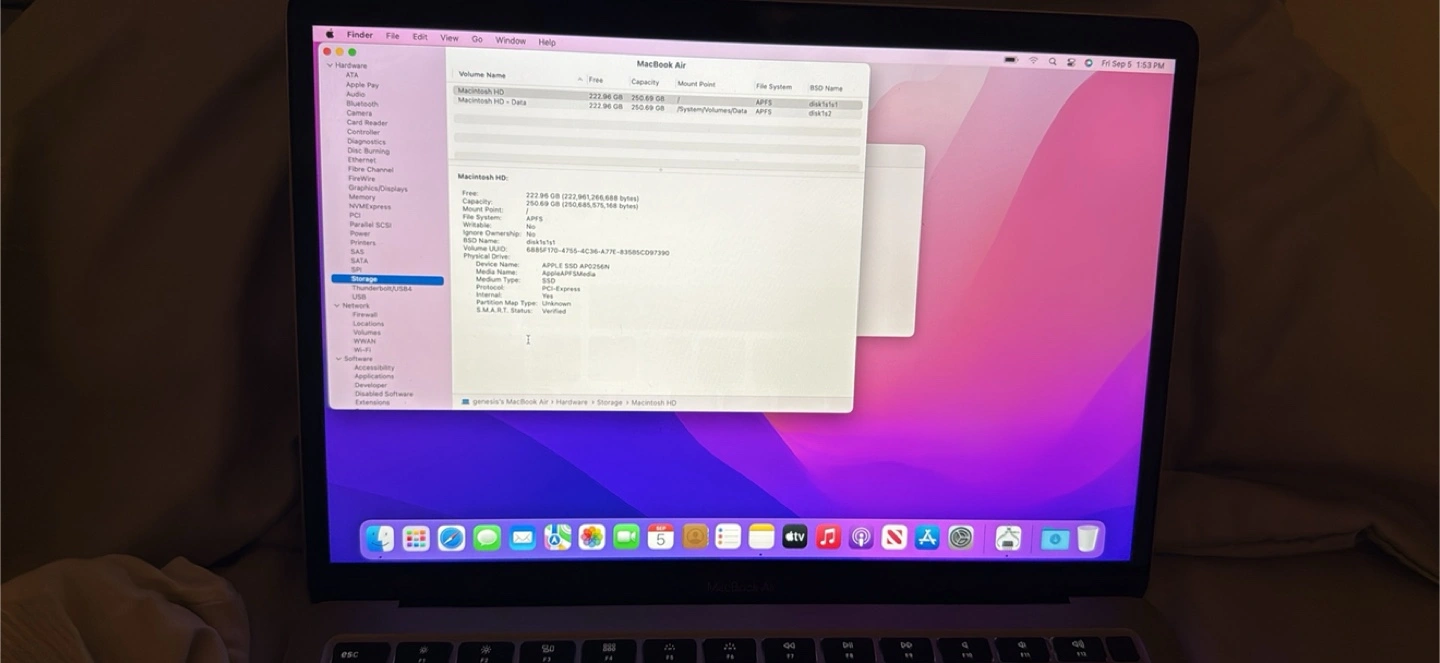The height and width of the screenshot is (663, 1440).
Task: Collapse the Software section in sidebar
Action: [x=339, y=359]
